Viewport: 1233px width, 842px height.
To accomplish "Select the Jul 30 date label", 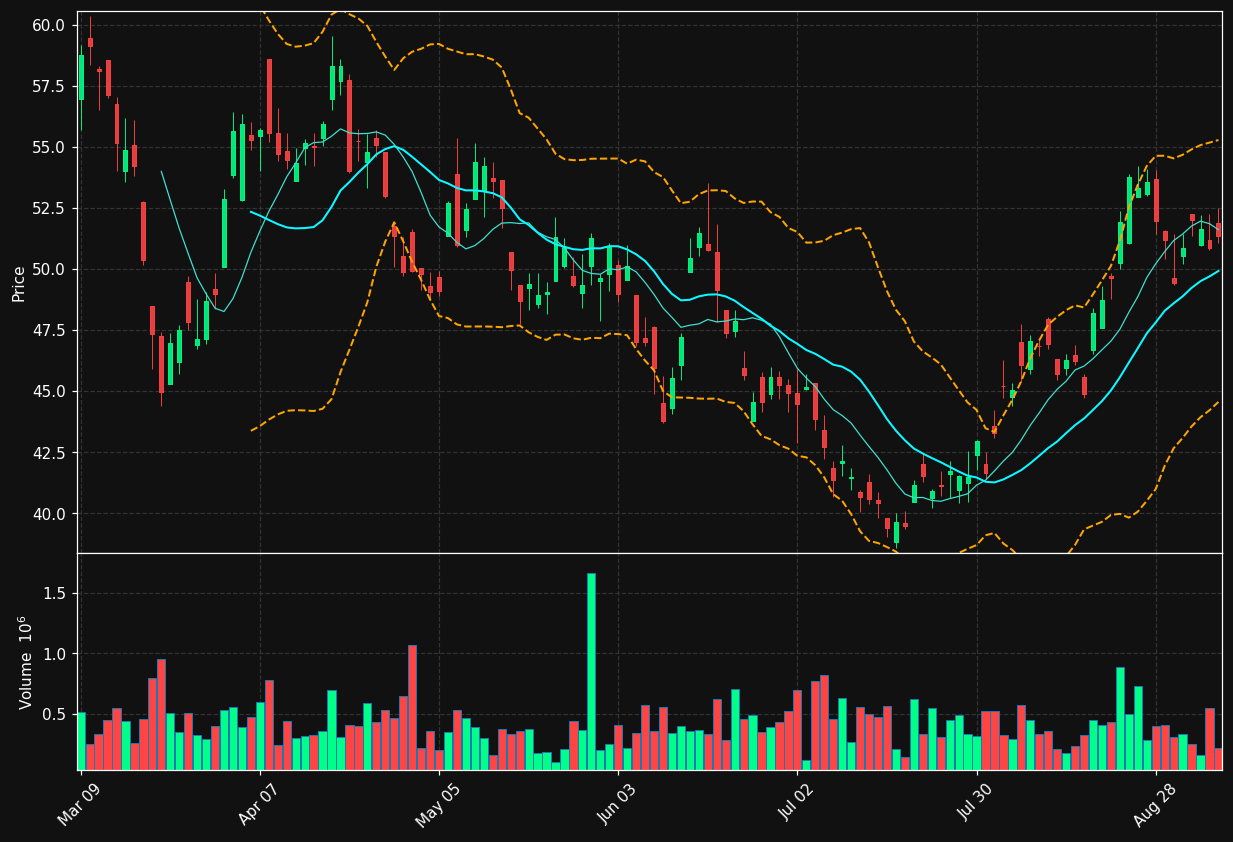I will point(974,804).
